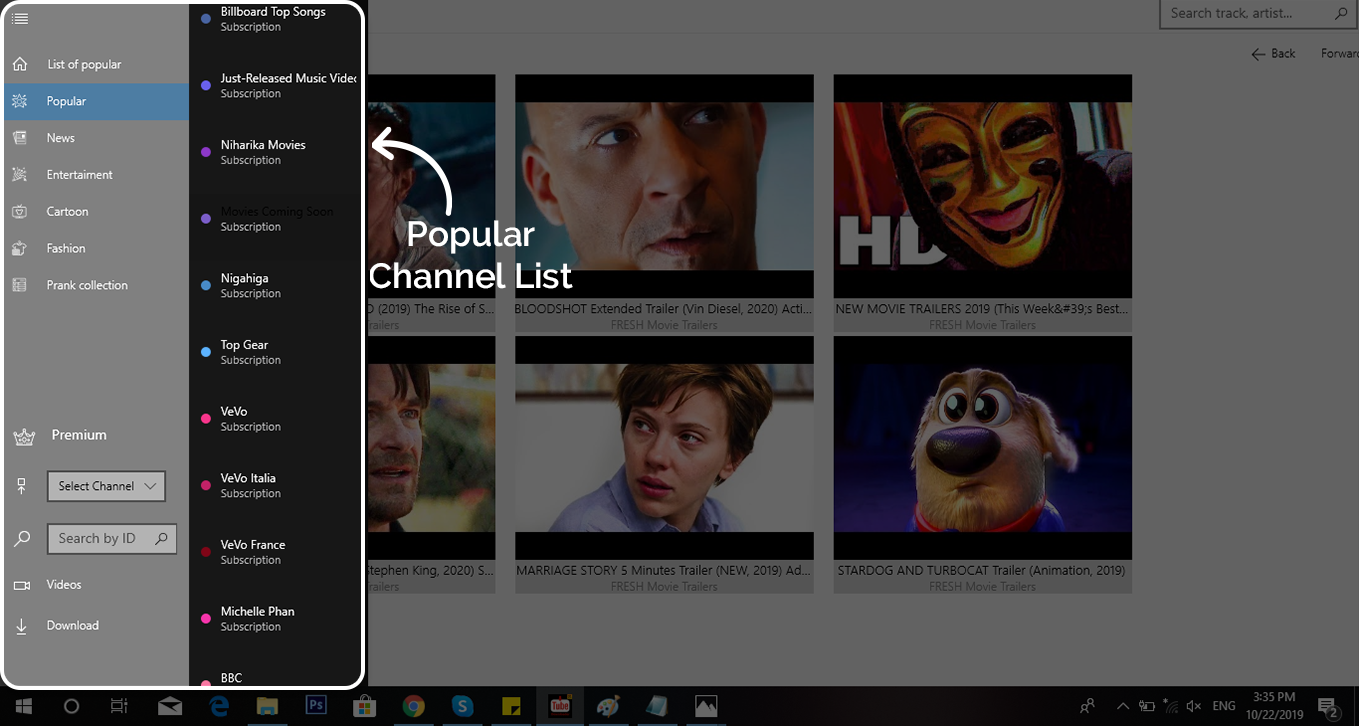Screen dimensions: 1359x726
Task: Open the News category
Action: 96,138
